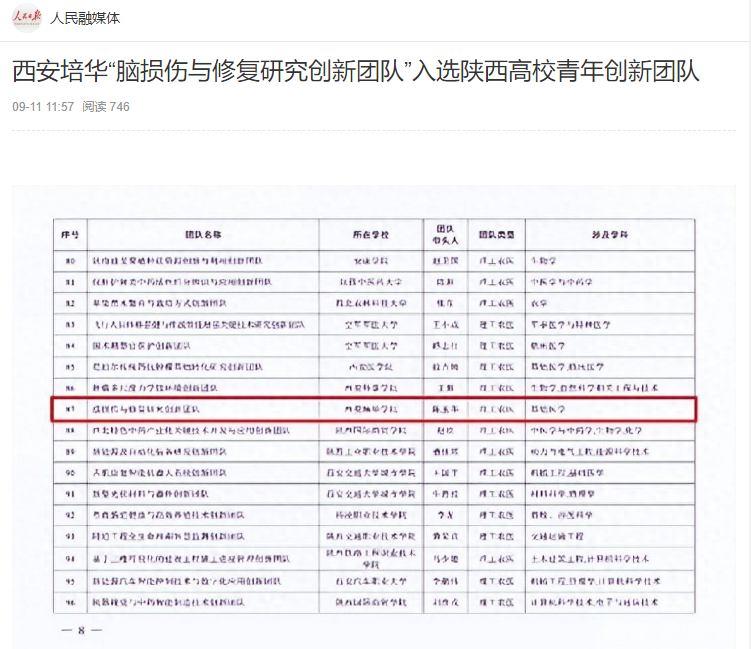Click the People's Daily logo avatar
This screenshot has width=751, height=649.
point(27,18)
